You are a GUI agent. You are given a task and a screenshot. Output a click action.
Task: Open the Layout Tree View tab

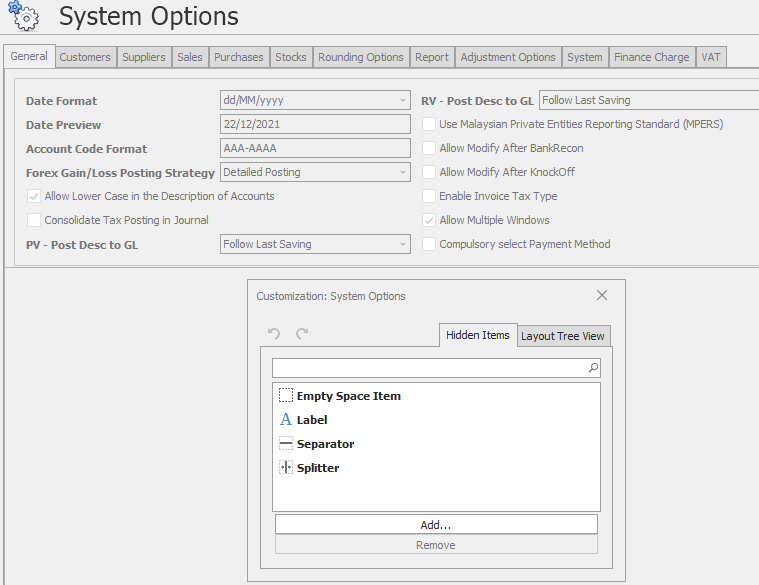(x=563, y=336)
